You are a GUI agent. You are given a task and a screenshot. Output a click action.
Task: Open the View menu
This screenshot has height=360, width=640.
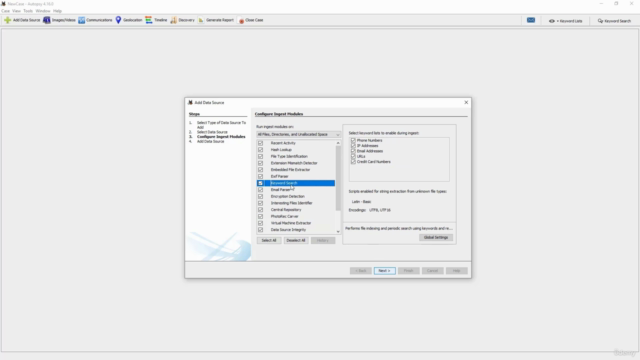coord(16,11)
